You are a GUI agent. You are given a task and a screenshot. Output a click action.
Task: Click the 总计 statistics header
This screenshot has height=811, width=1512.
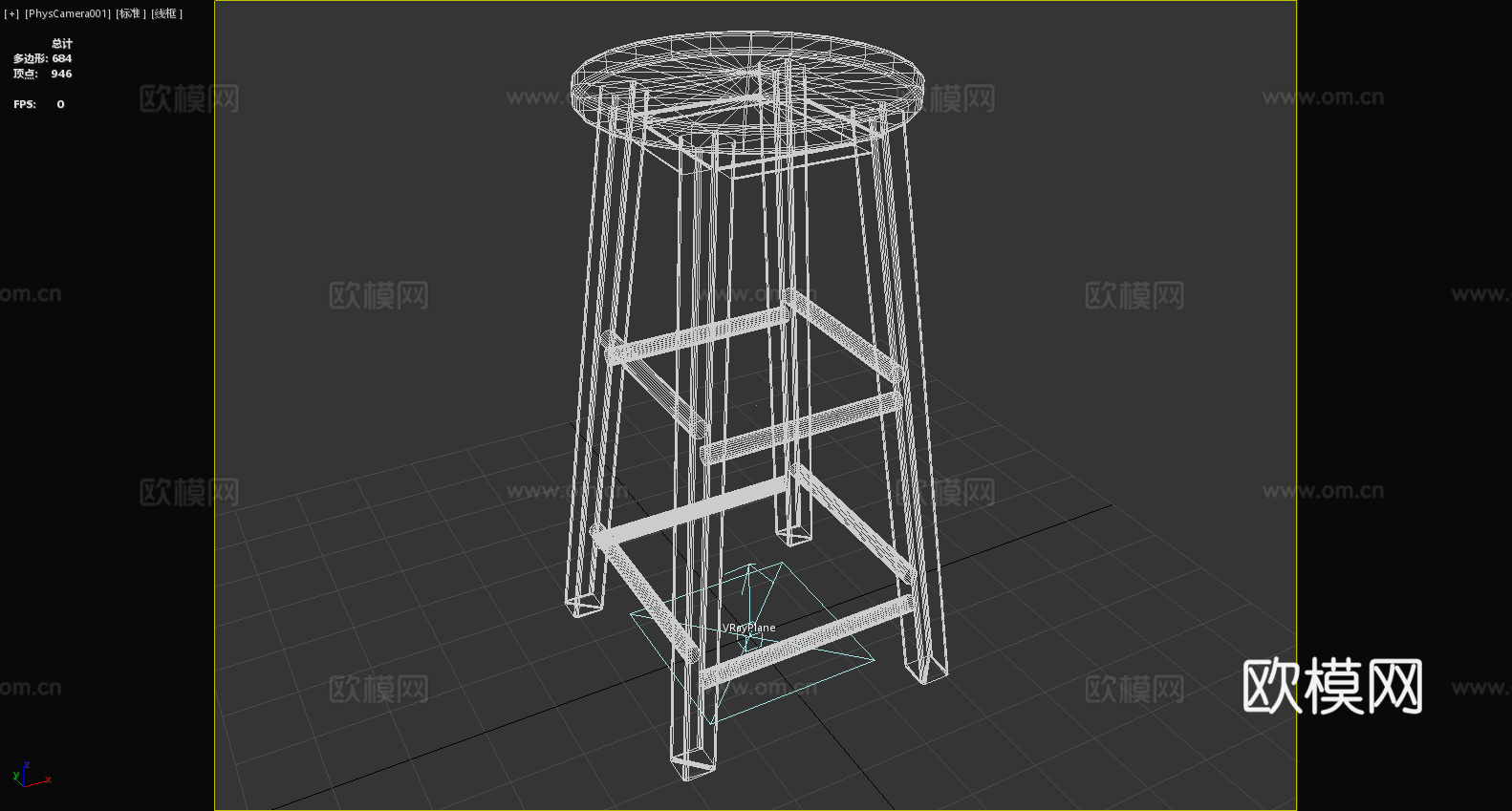coord(62,43)
